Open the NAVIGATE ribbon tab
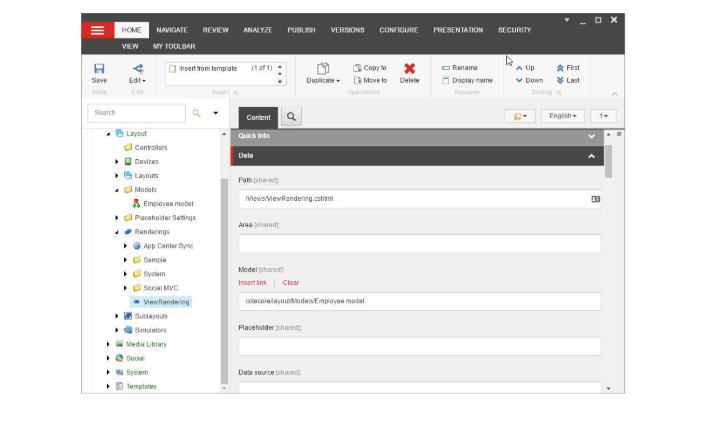This screenshot has width=727, height=423. tap(172, 30)
